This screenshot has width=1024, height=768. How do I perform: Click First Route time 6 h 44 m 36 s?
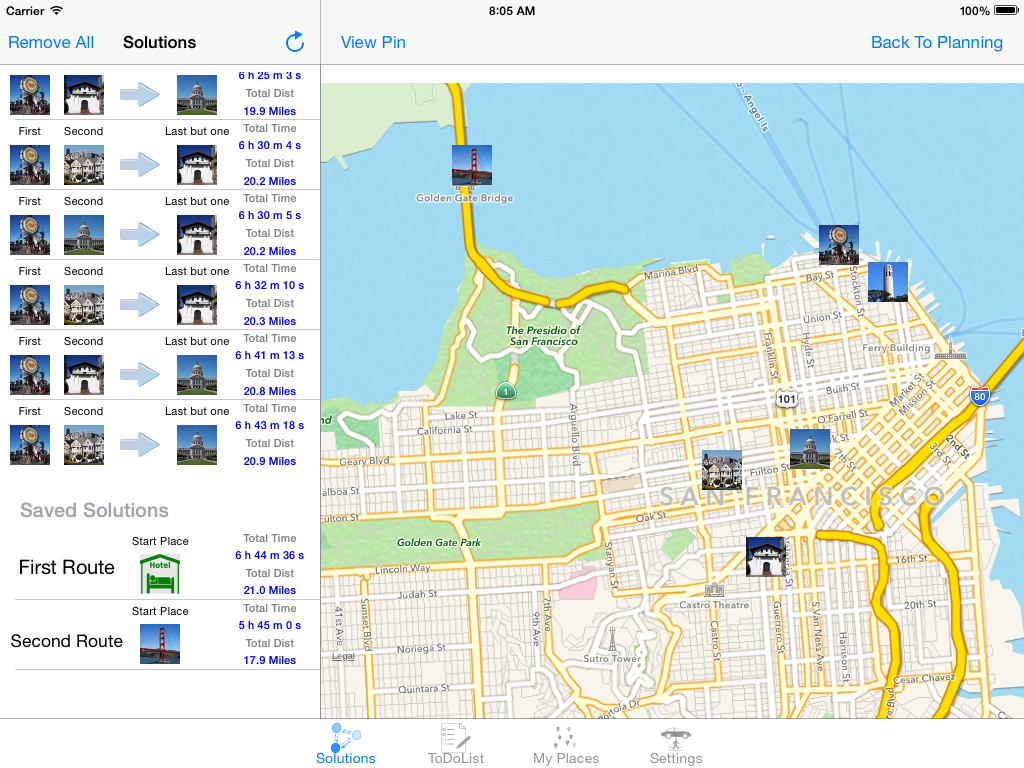pos(270,555)
